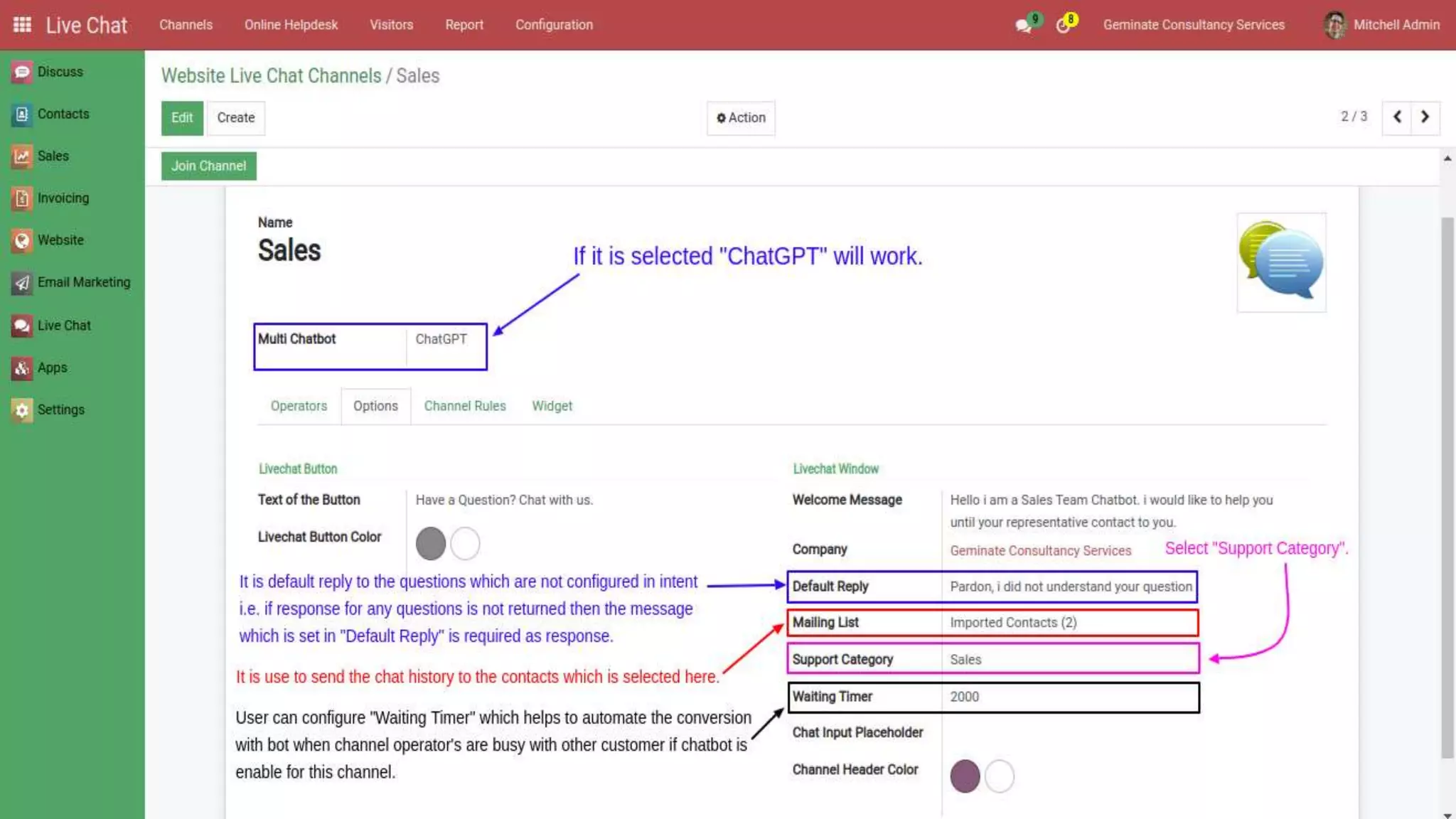This screenshot has height=819, width=1456.
Task: Open the Action dropdown
Action: tap(741, 118)
